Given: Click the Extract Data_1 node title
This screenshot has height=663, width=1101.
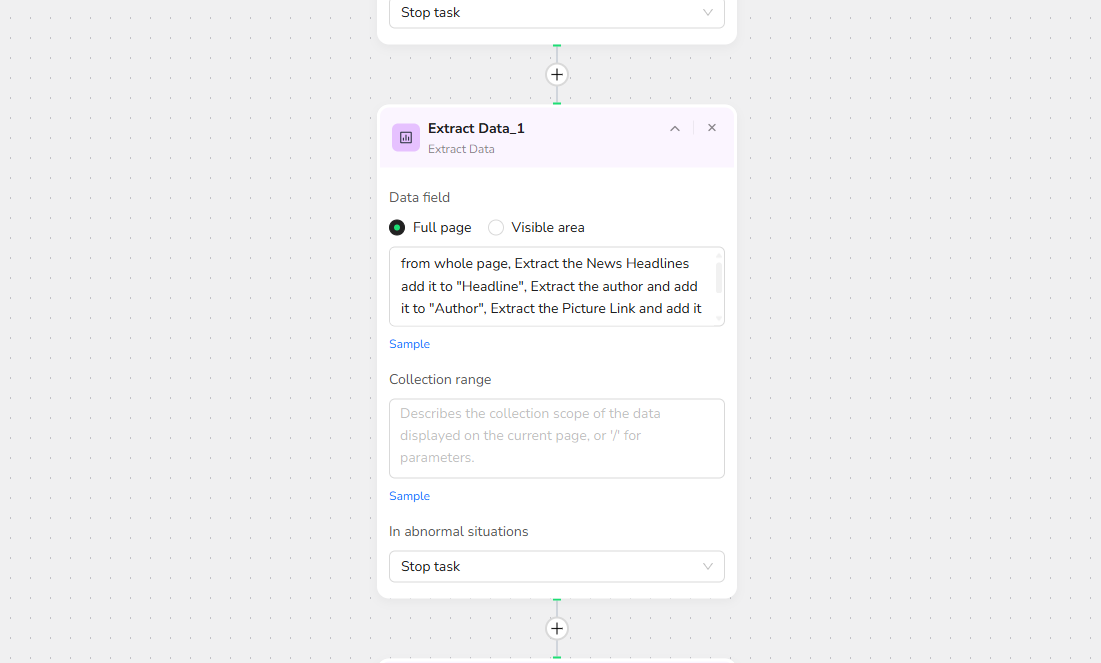Looking at the screenshot, I should coord(476,129).
